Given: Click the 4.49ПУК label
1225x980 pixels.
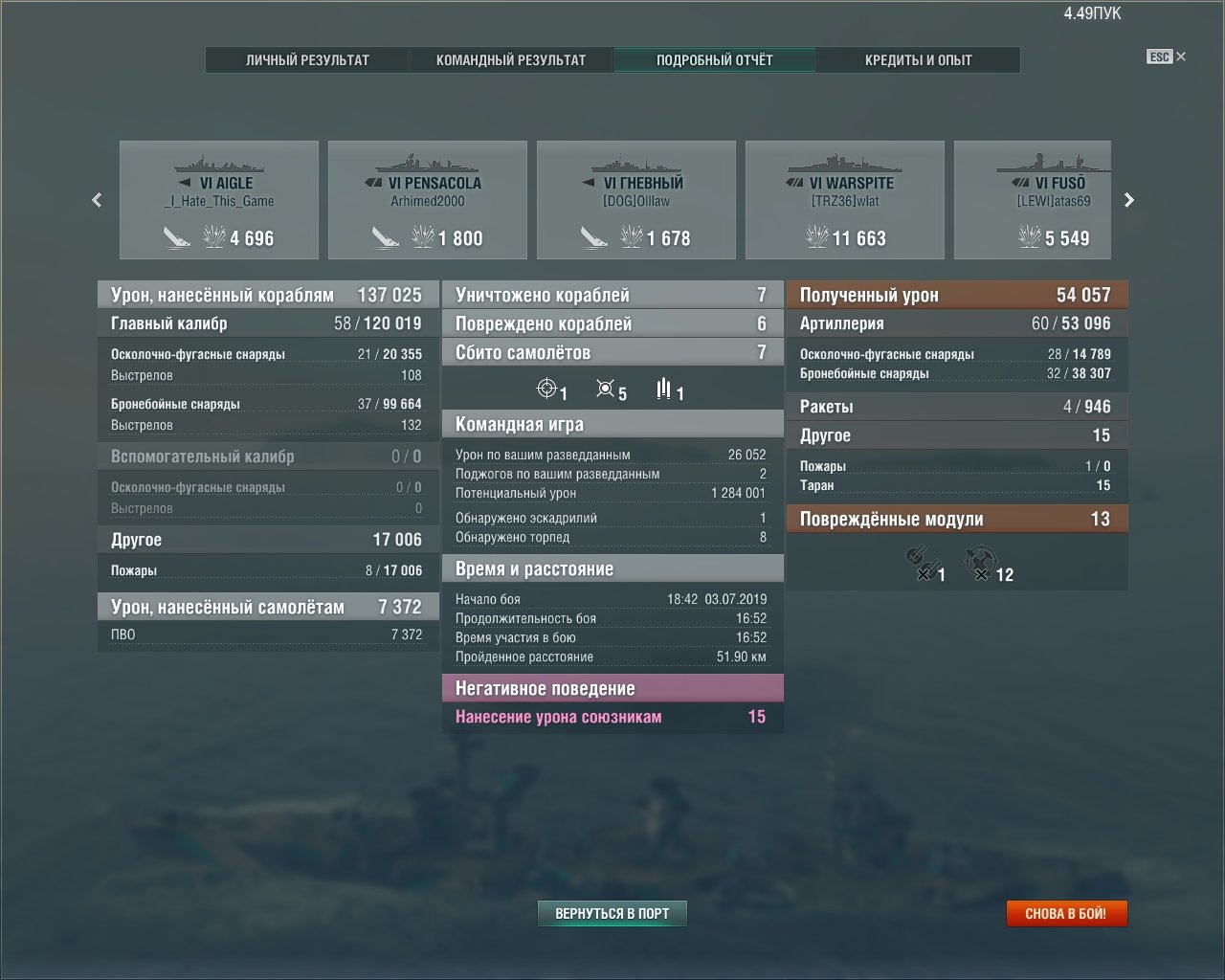Looking at the screenshot, I should tap(1092, 13).
